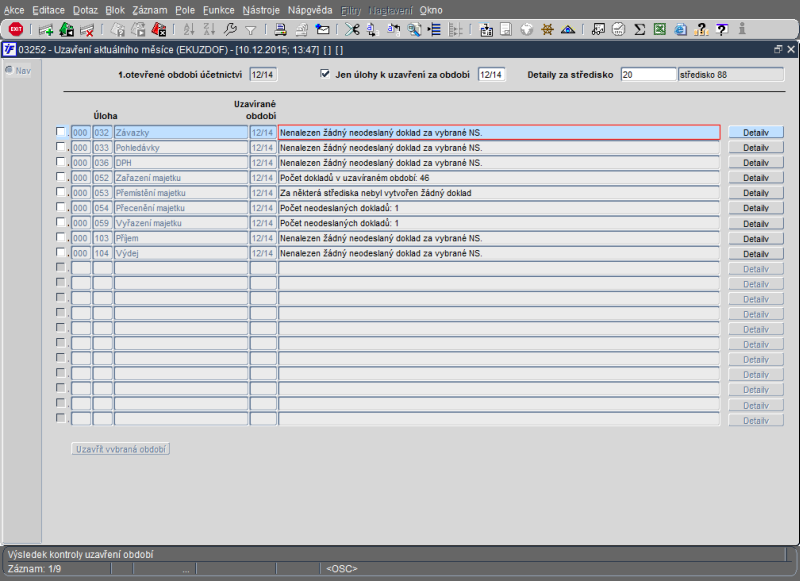Image resolution: width=800 pixels, height=581 pixels.
Task: Click message 'Počet dokladů v uzavíraném období: 46'
Action: tap(355, 178)
